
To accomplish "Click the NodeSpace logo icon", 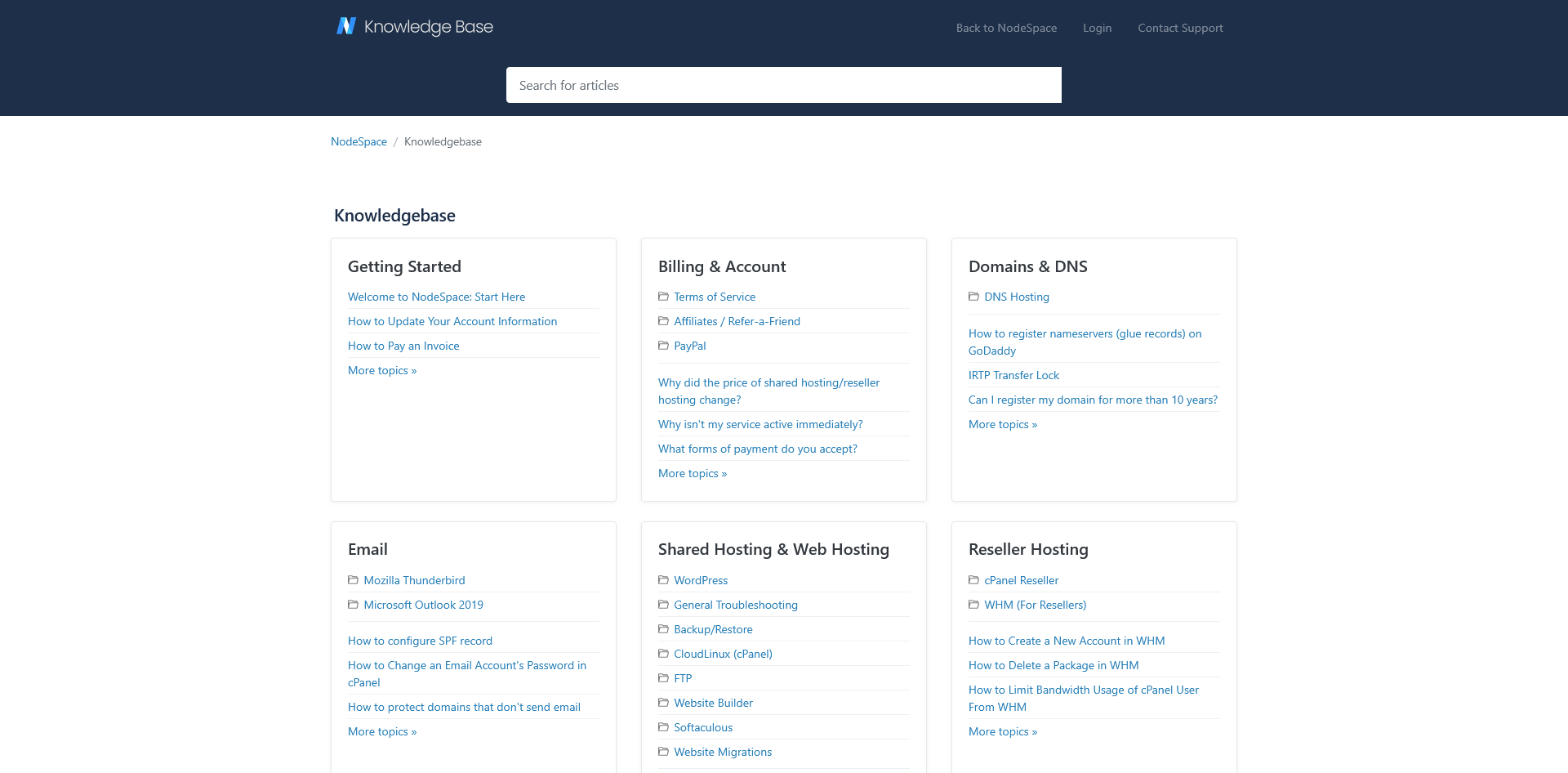I will 346,26.
